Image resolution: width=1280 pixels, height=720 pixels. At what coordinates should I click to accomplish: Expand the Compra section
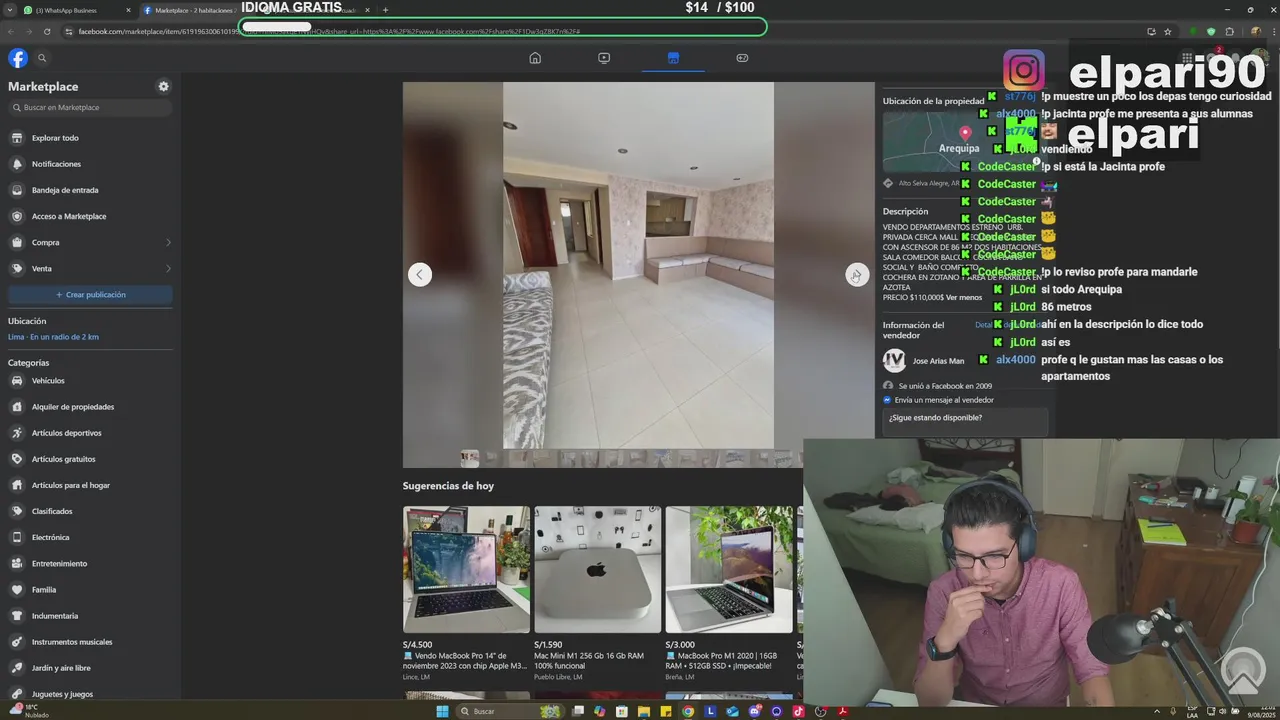90,242
